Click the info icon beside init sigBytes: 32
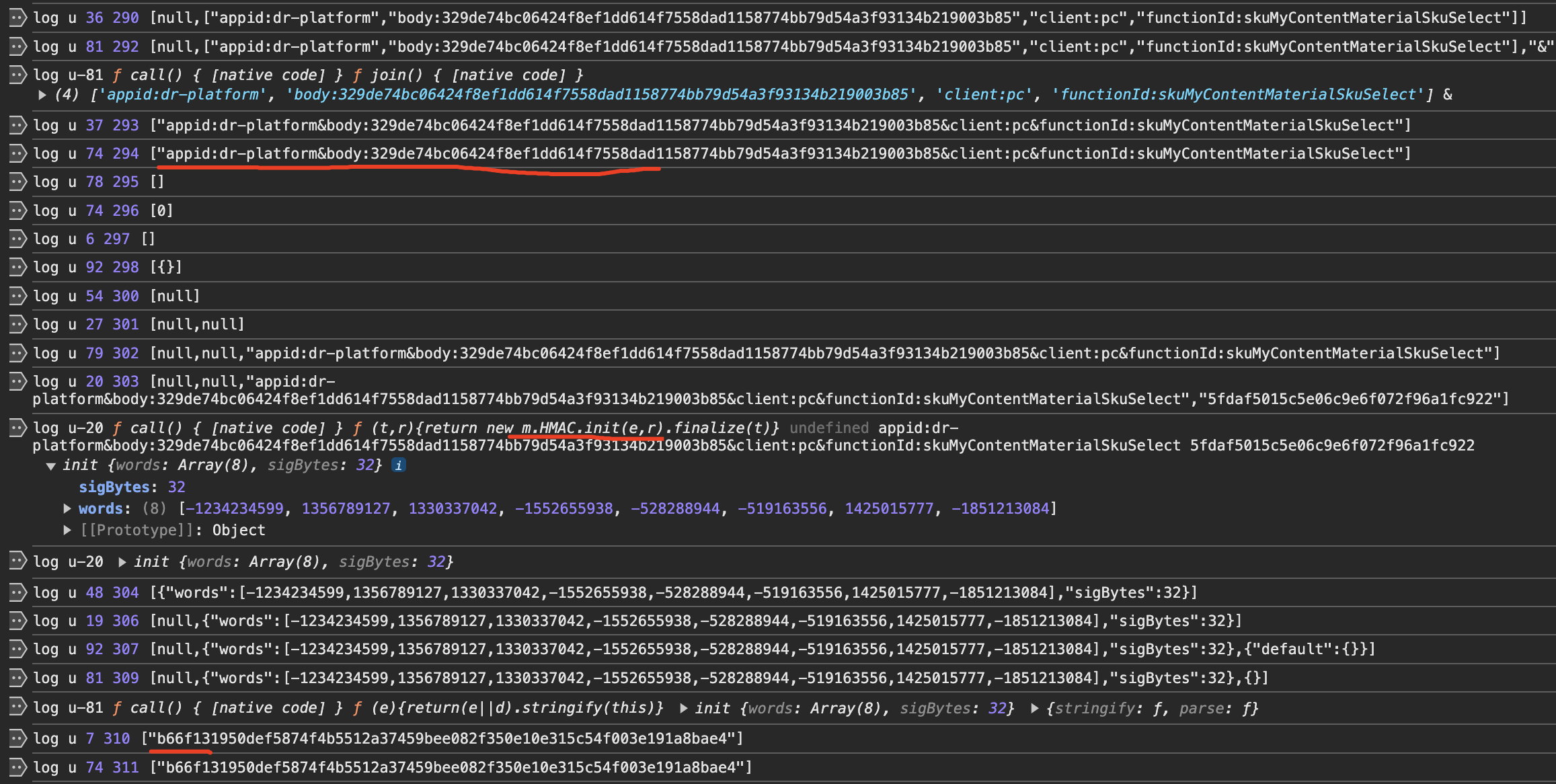 click(x=398, y=465)
